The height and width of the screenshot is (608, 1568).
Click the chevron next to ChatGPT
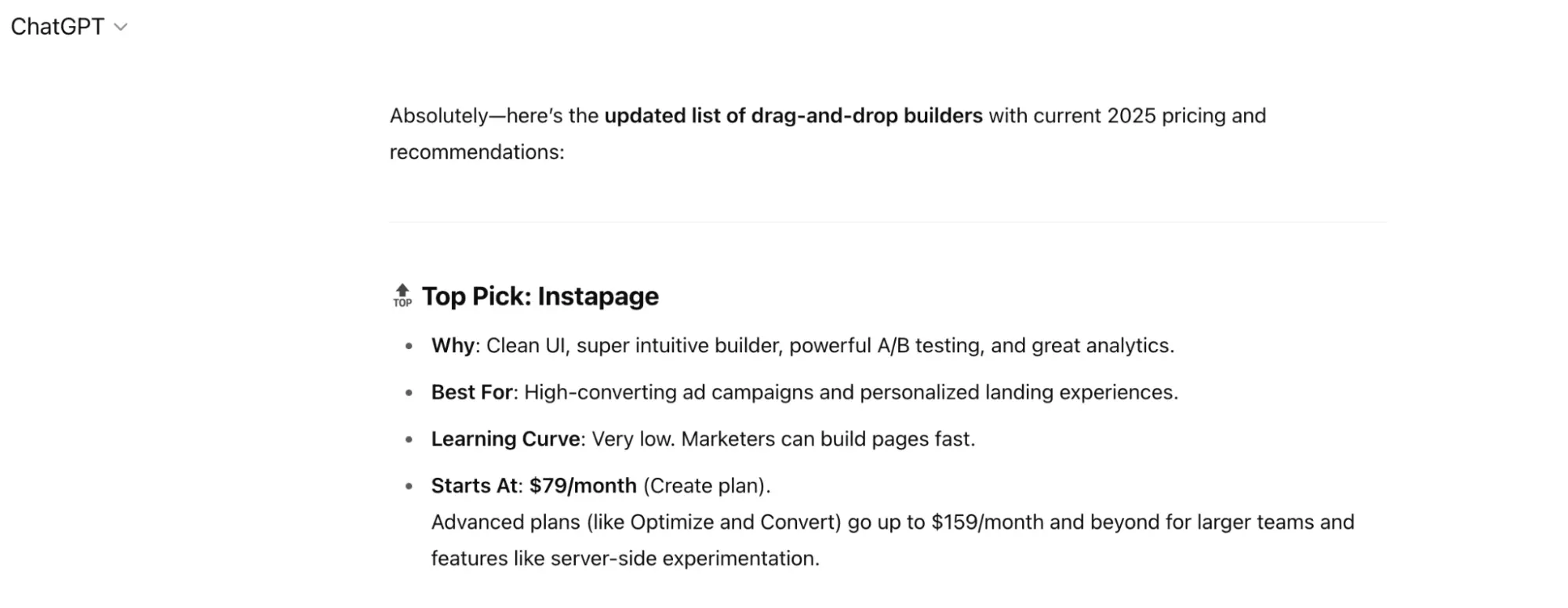(121, 27)
